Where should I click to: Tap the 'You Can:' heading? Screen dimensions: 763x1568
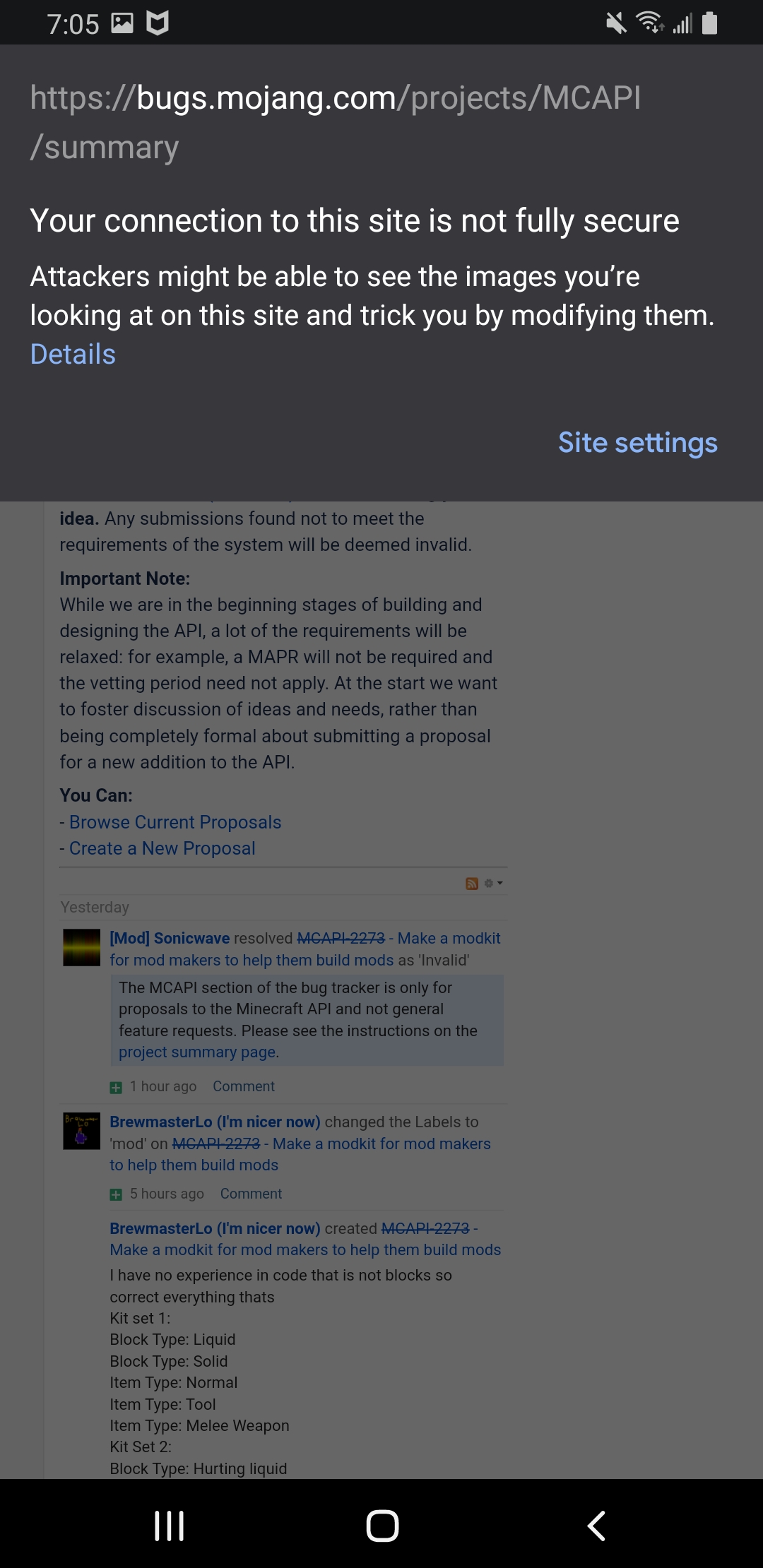(x=96, y=795)
